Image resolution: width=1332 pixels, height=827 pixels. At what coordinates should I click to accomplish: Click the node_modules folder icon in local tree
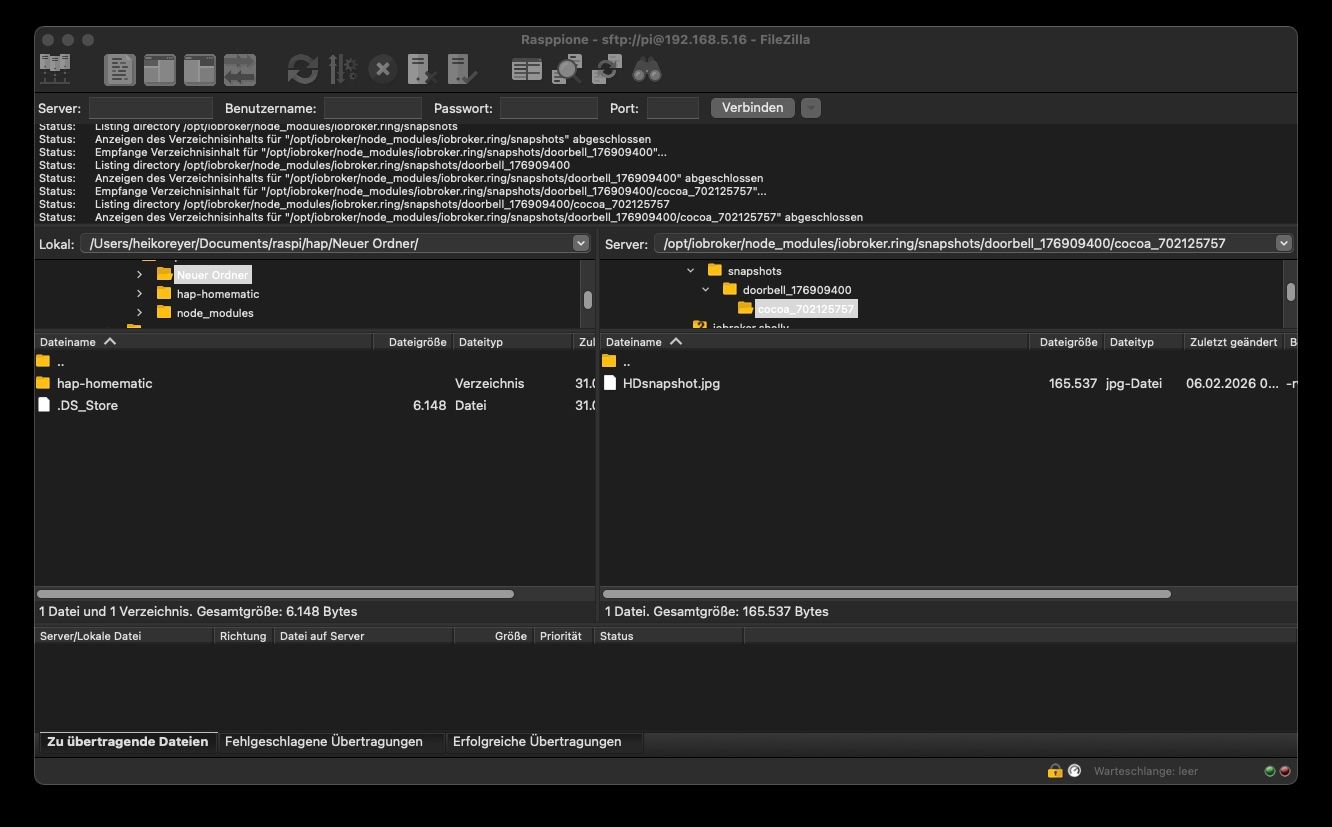point(164,312)
